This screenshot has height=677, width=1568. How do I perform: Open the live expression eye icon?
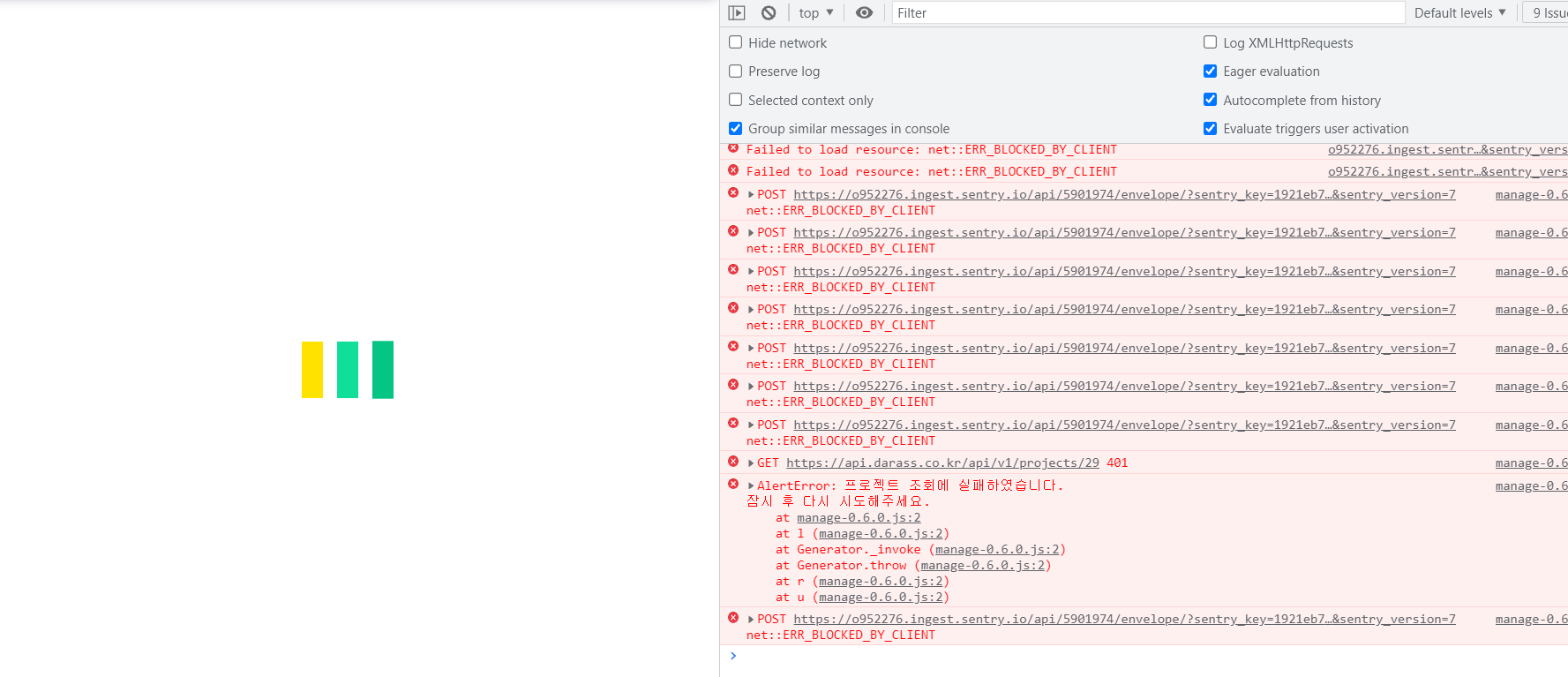tap(864, 12)
